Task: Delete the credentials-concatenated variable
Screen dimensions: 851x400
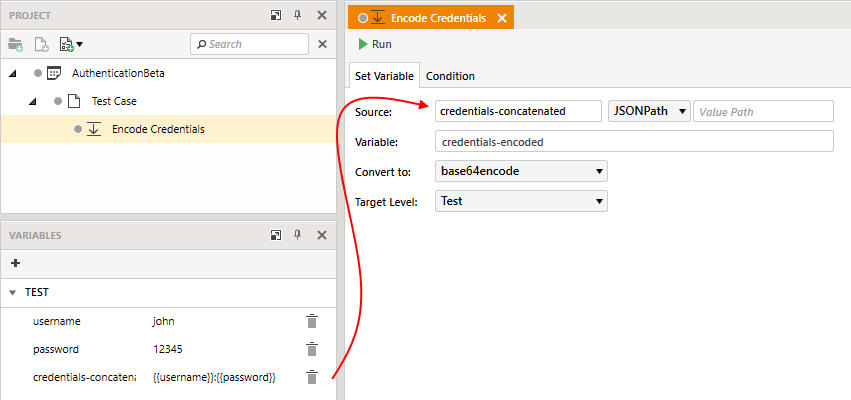Action: coord(312,377)
